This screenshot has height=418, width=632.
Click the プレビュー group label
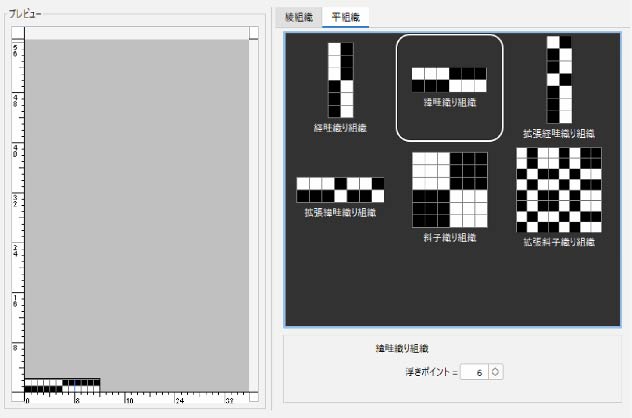pyautogui.click(x=25, y=13)
